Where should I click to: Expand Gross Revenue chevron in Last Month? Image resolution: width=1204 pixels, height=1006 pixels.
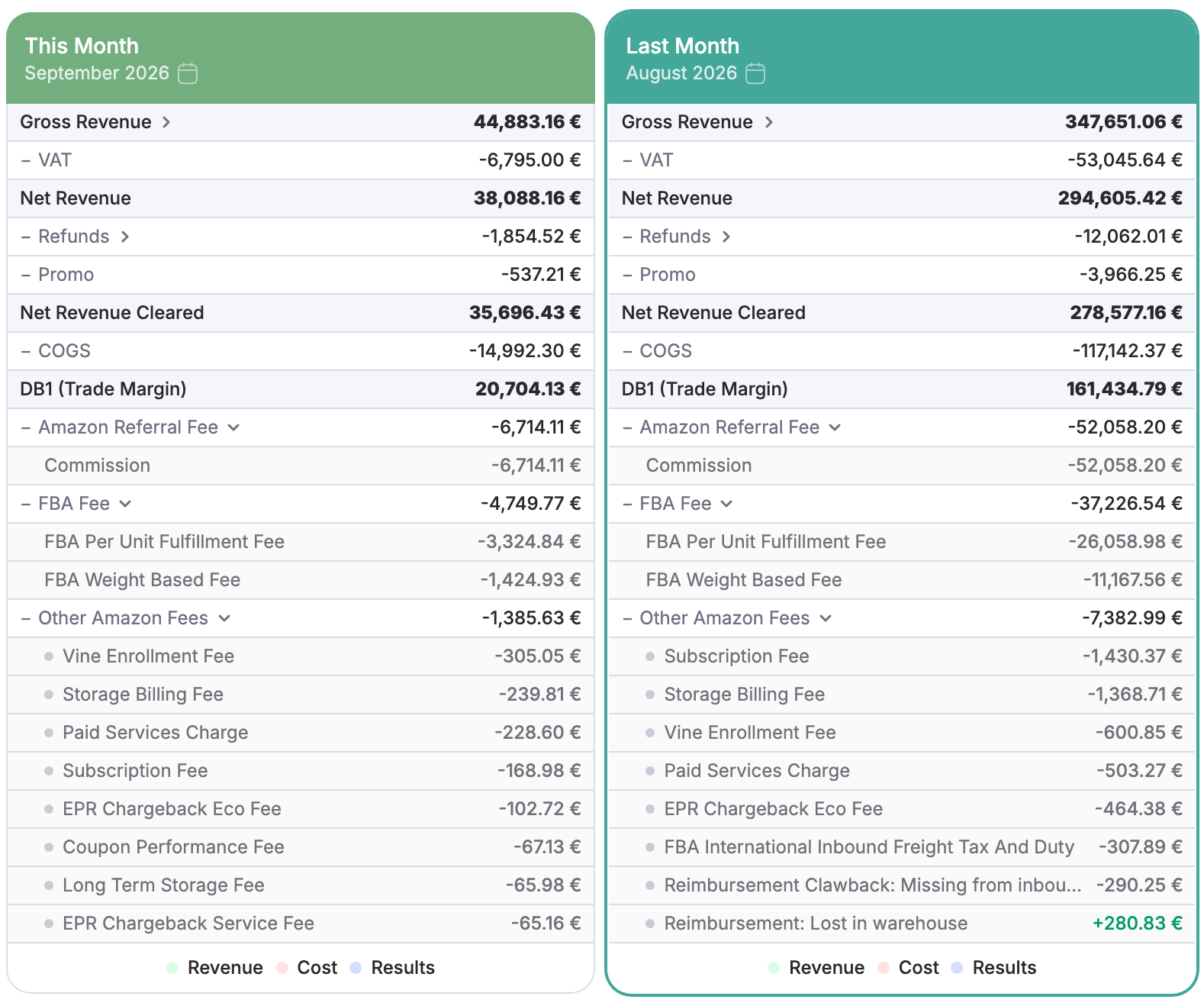pos(768,122)
